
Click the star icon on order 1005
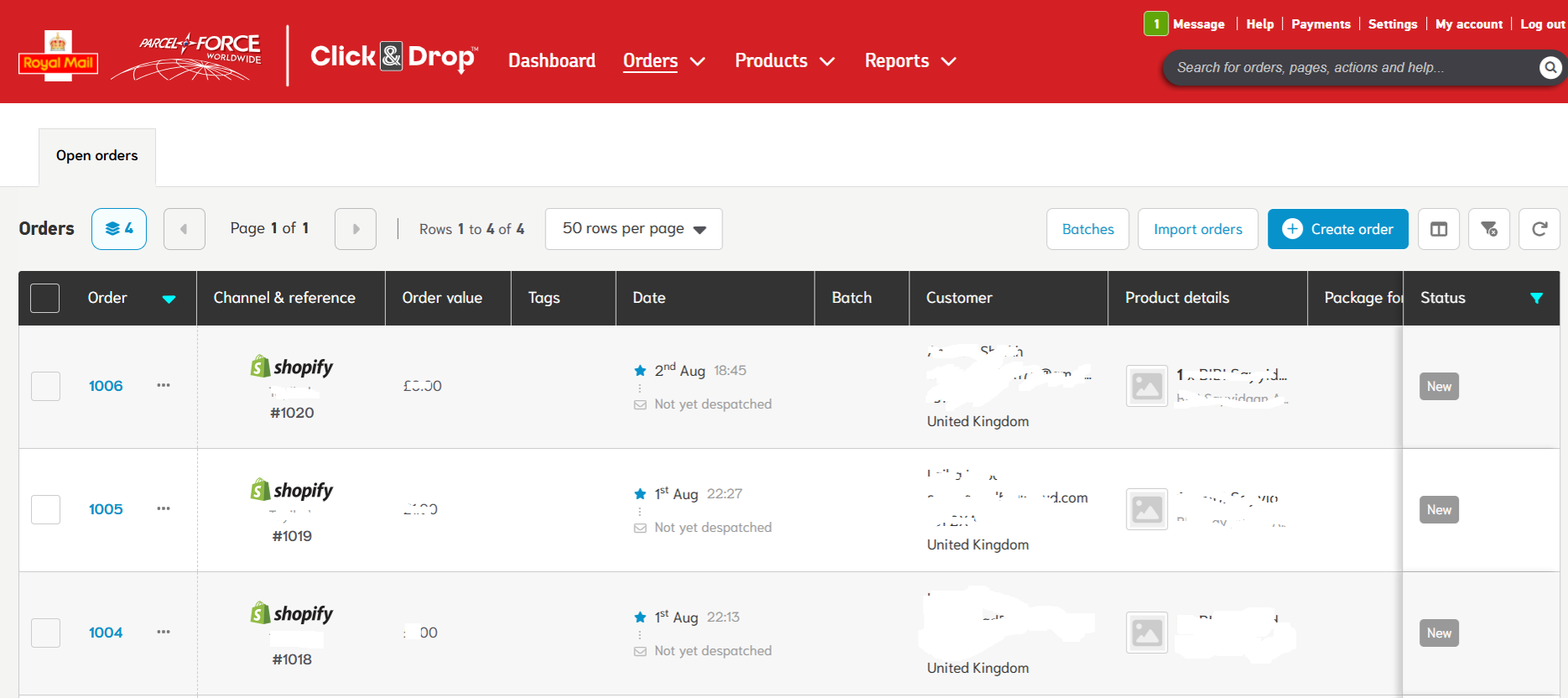tap(640, 494)
